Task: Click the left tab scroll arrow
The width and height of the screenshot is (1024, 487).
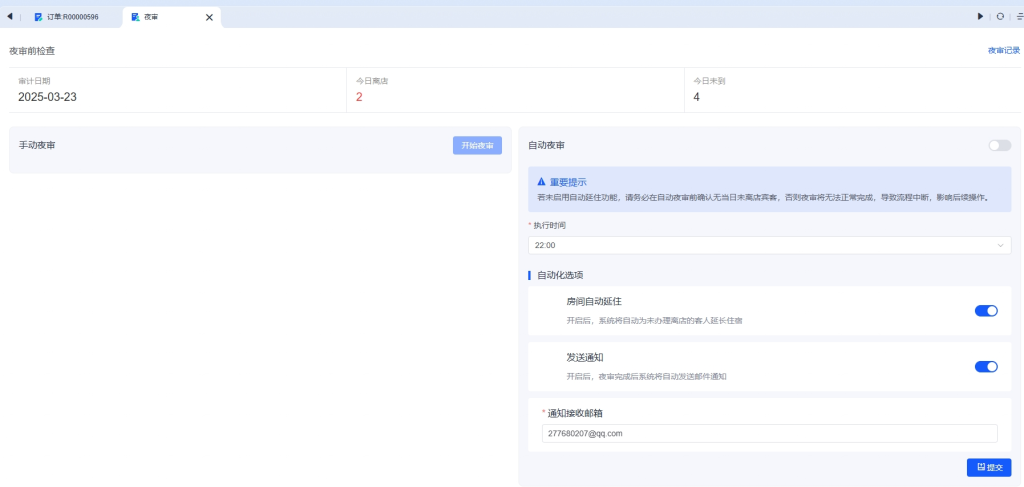Action: pos(9,16)
